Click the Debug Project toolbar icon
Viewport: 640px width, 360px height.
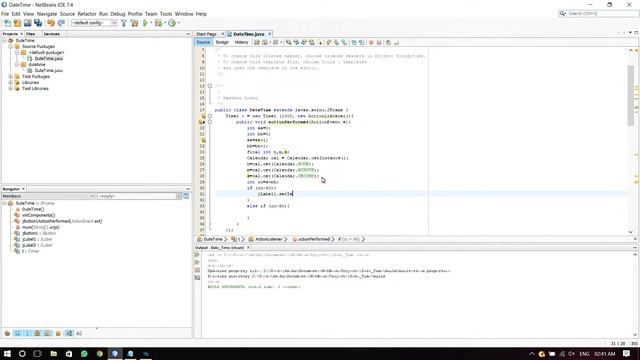(x=158, y=23)
